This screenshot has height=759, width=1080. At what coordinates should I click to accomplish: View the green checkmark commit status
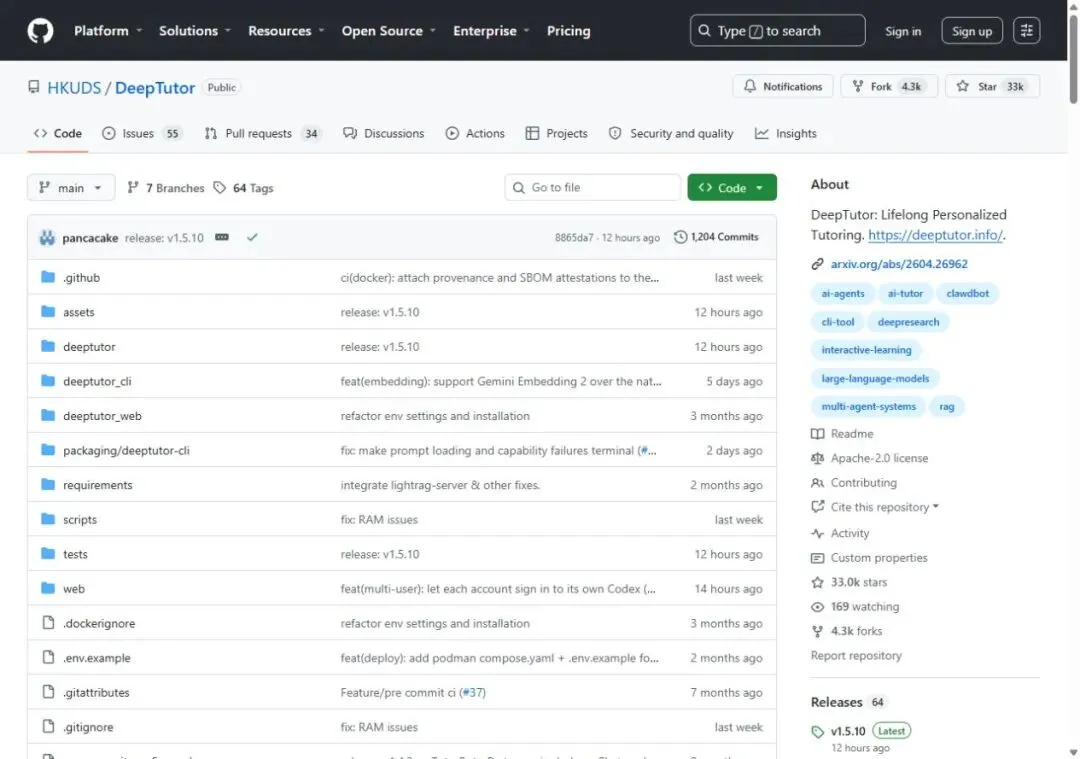(x=252, y=237)
